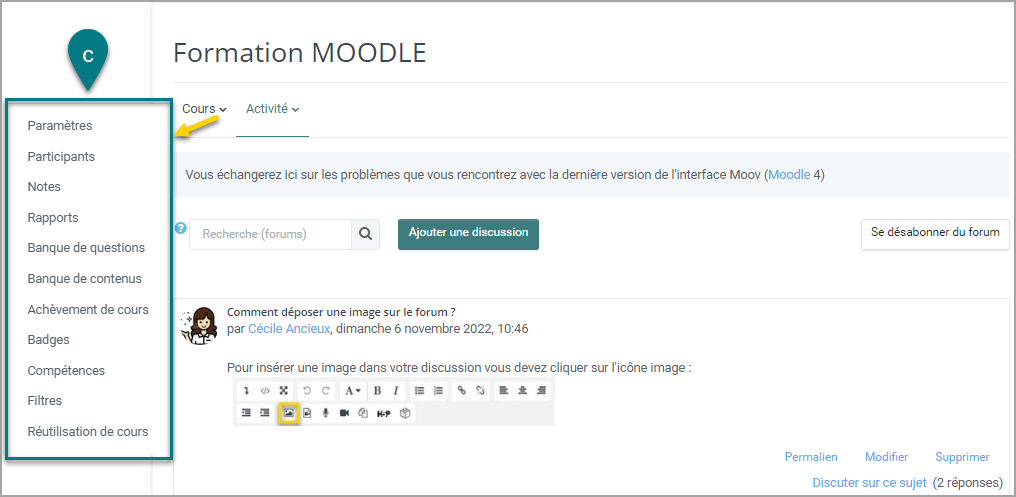Viewport: 1016px width, 497px height.
Task: Select Badges in the side menu
Action: [x=48, y=340]
